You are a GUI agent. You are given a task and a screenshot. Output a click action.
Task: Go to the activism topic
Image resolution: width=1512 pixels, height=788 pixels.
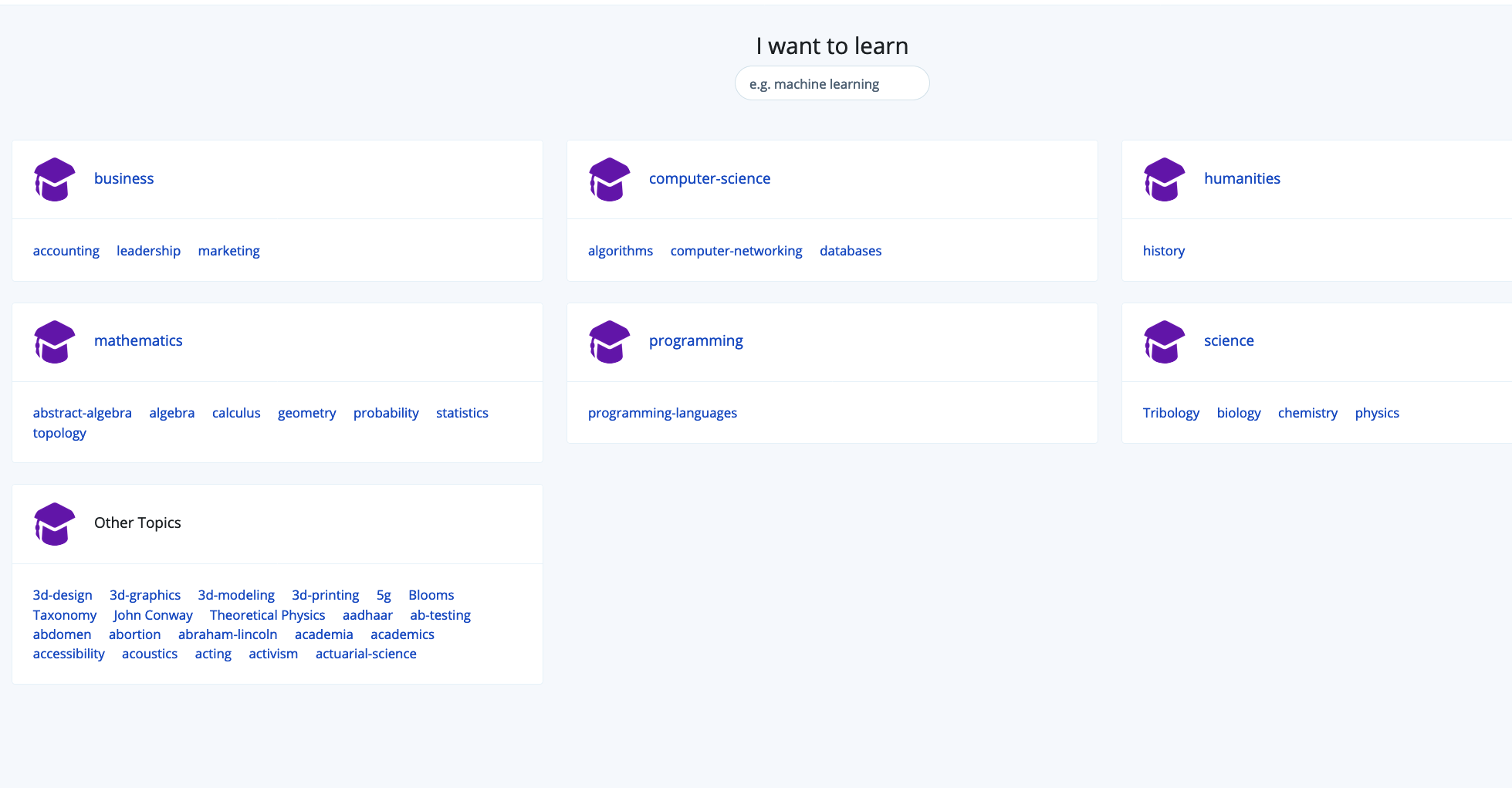pyautogui.click(x=273, y=654)
